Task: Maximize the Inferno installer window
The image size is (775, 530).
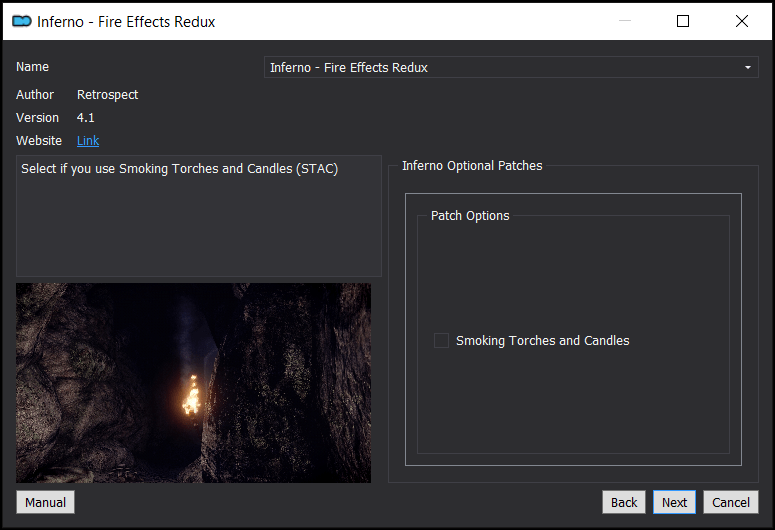Action: click(683, 21)
